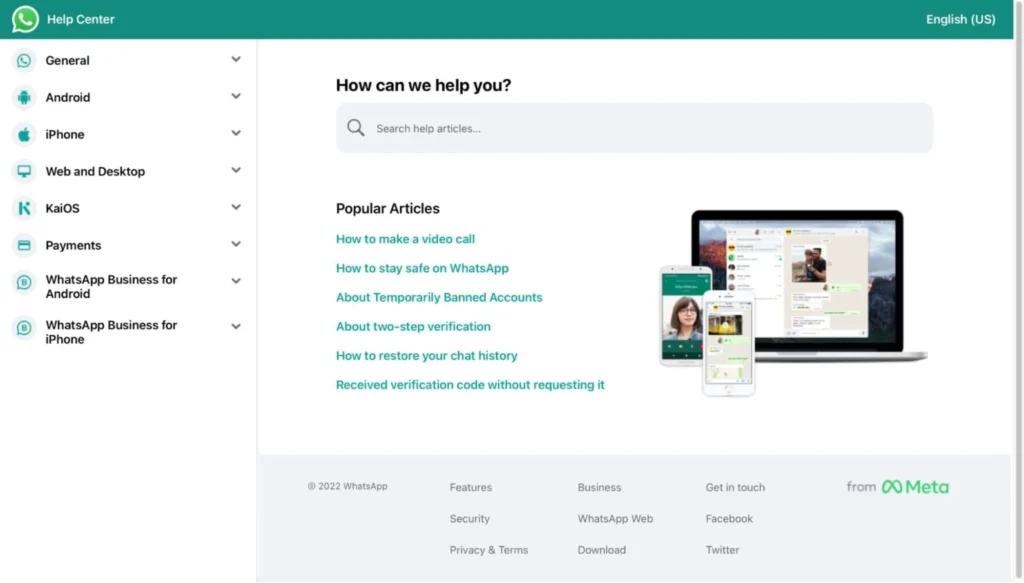This screenshot has height=583, width=1024.
Task: Expand the General section chevron
Action: click(x=236, y=59)
